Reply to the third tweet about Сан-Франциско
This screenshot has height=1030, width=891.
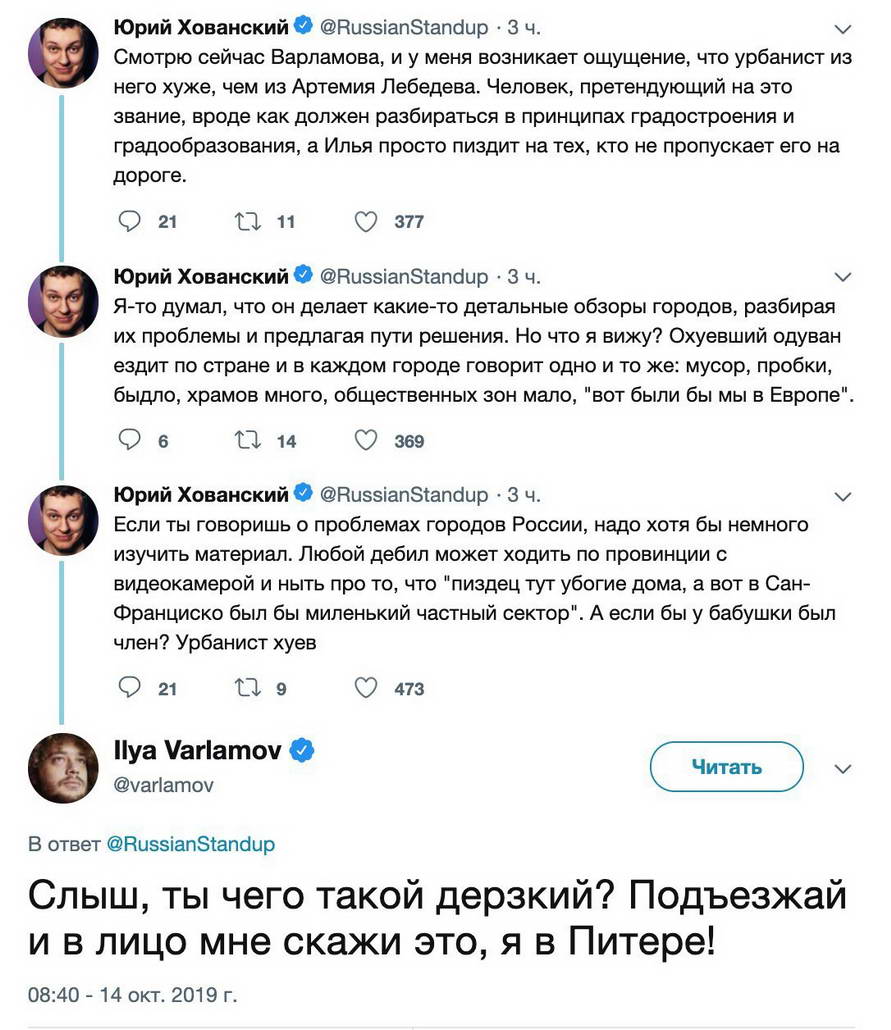pos(129,687)
